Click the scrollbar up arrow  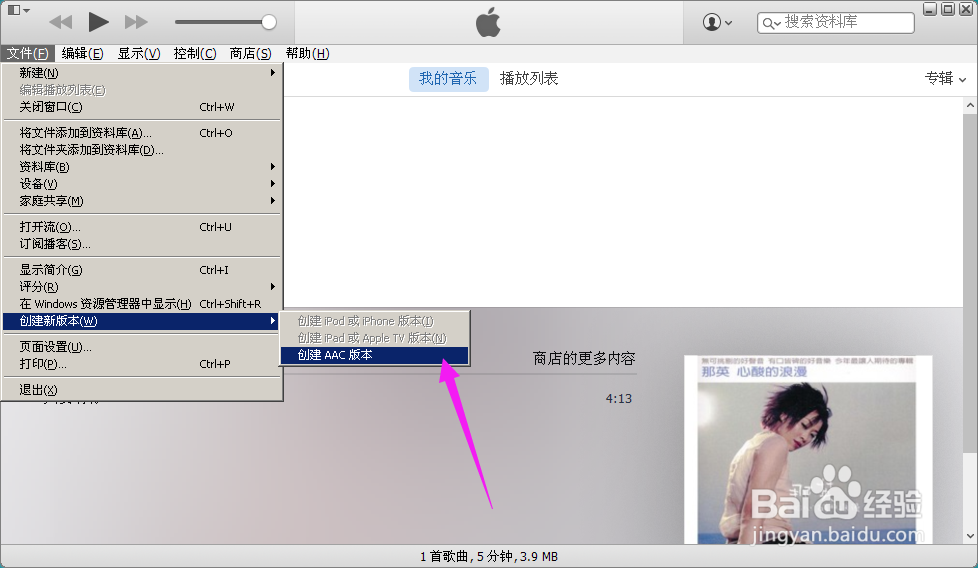pos(971,105)
